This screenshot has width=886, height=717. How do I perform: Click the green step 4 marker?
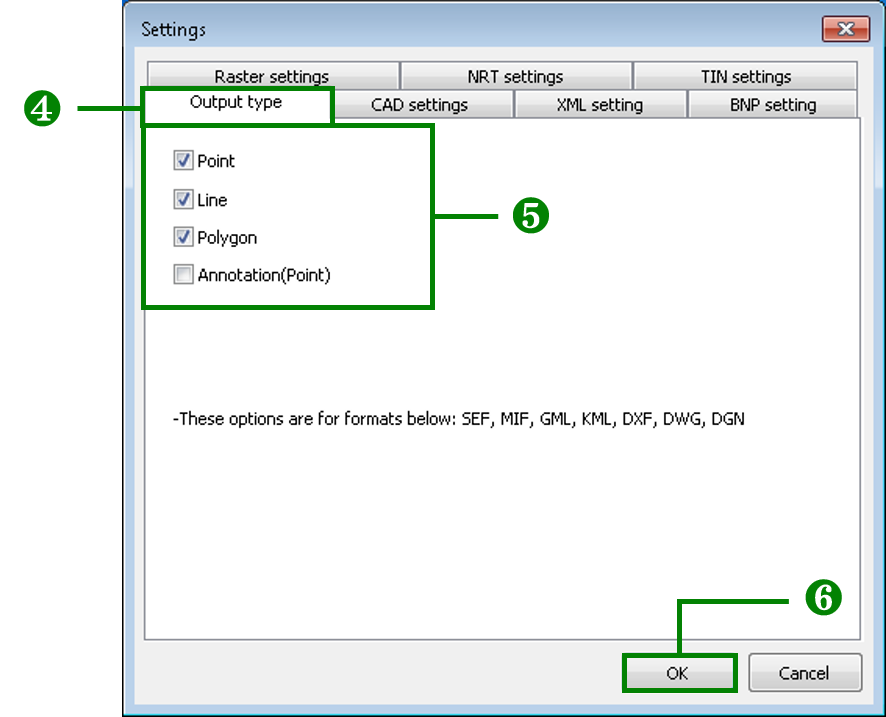pos(41,109)
